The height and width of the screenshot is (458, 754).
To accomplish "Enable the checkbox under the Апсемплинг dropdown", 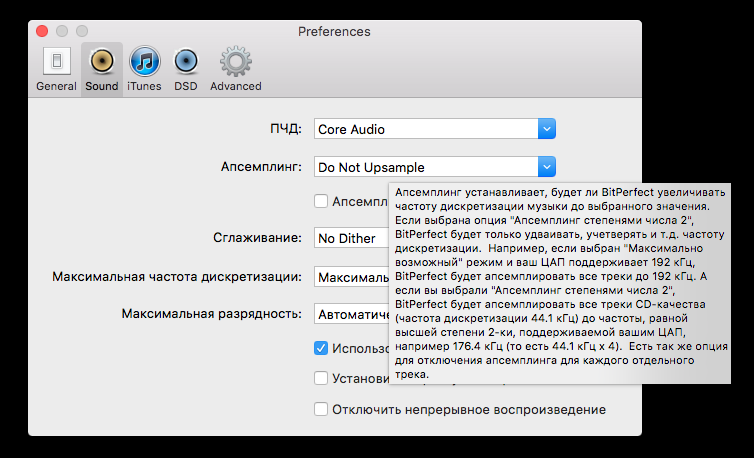I will click(321, 201).
